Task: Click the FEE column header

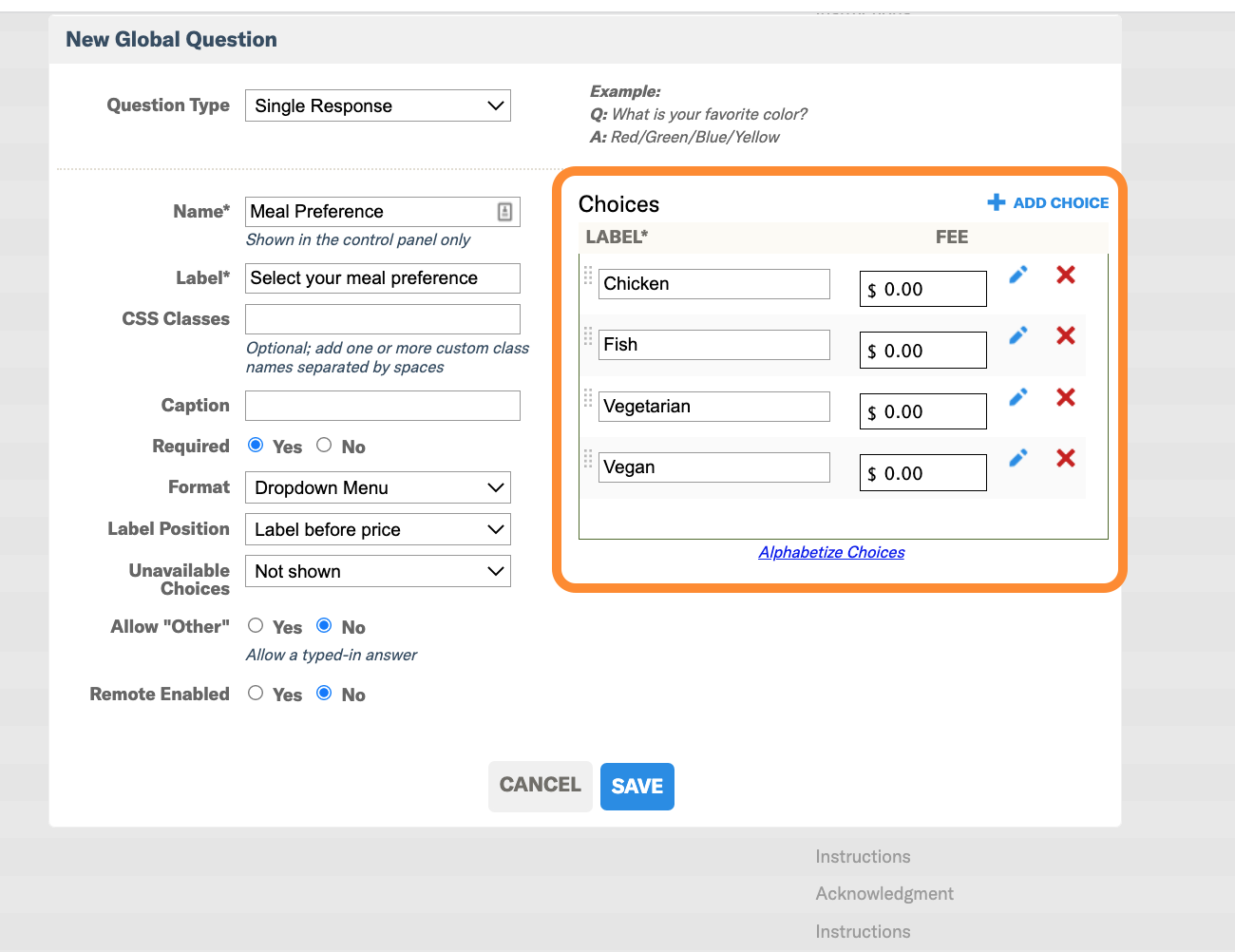Action: (x=952, y=238)
